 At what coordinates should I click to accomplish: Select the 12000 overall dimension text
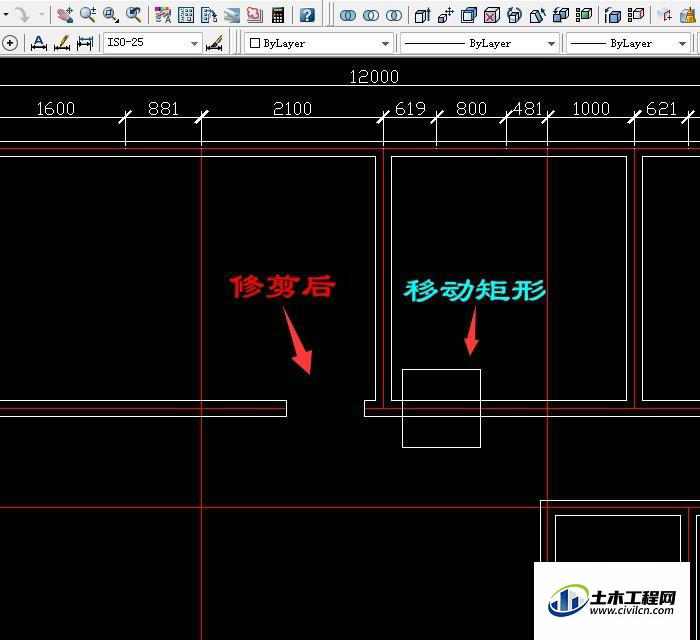click(x=374, y=77)
